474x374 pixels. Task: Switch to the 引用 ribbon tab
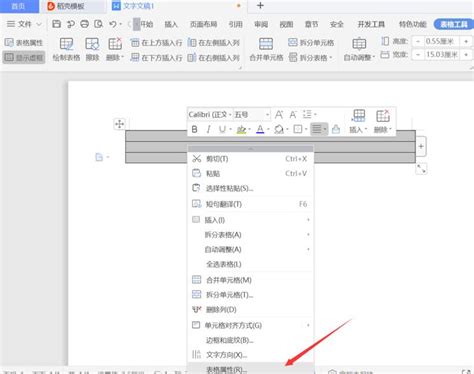(235, 24)
